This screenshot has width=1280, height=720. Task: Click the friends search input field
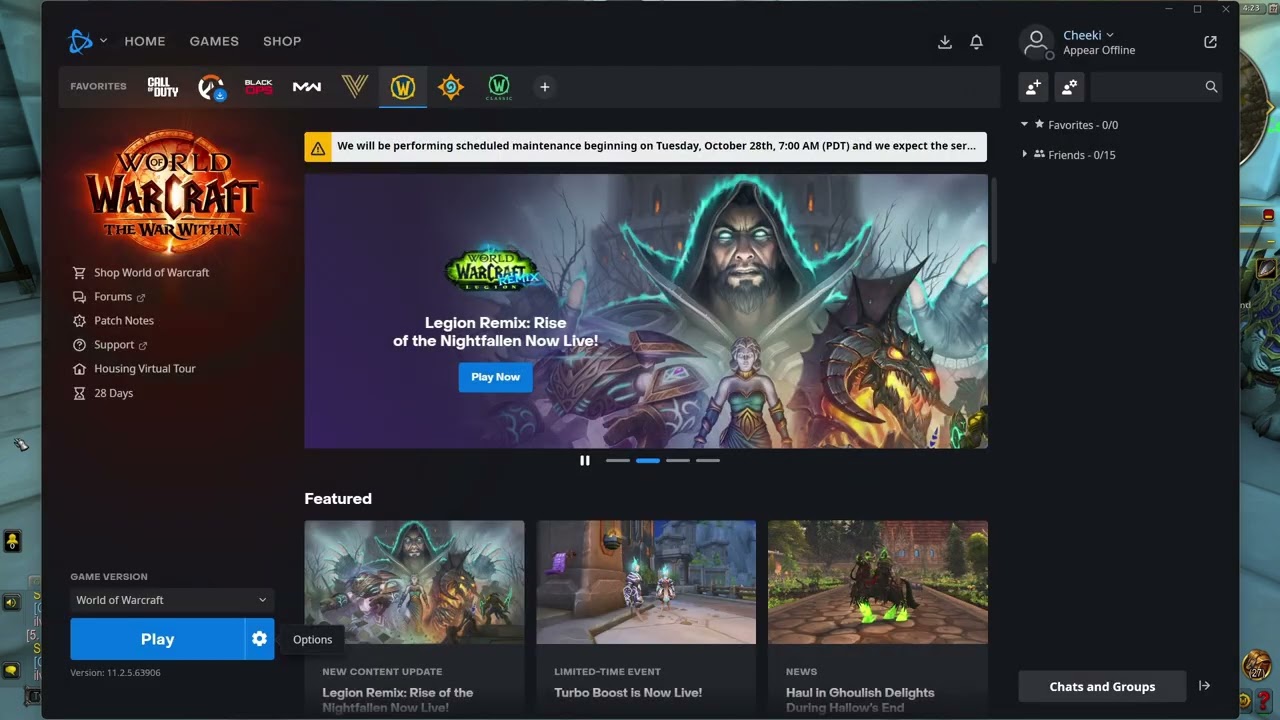click(1147, 87)
